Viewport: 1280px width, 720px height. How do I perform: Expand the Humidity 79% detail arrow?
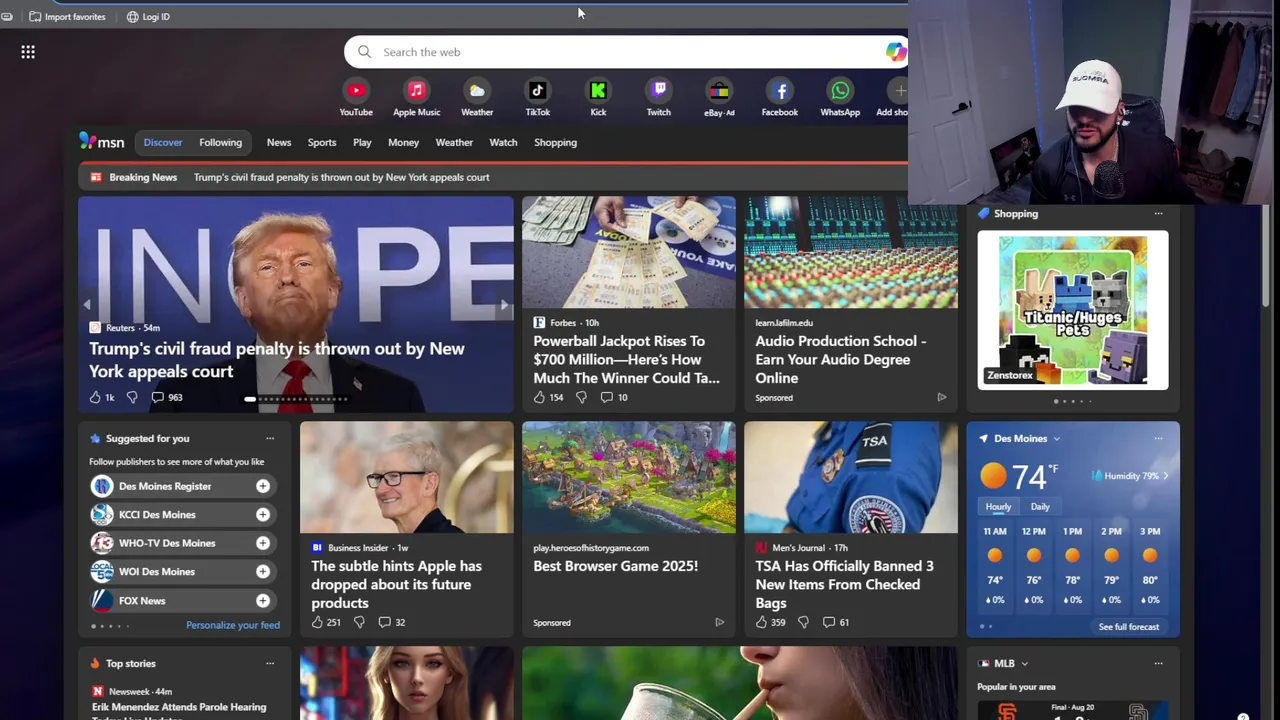[x=1165, y=476]
